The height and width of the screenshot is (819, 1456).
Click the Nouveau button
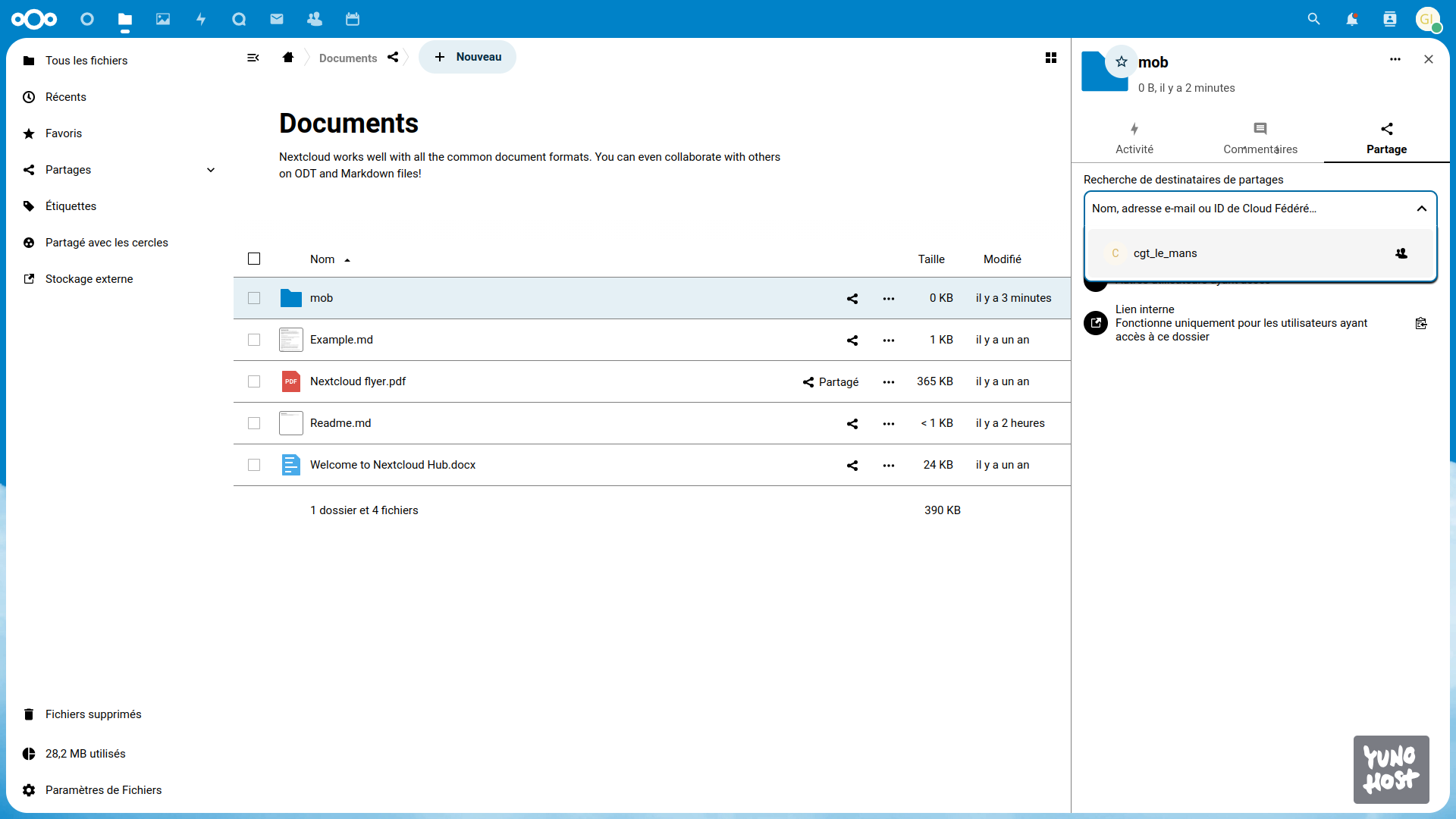pos(468,57)
